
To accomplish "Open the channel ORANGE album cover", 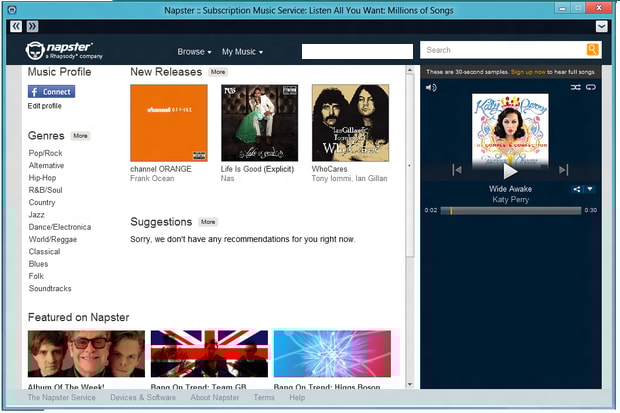I will (x=169, y=123).
